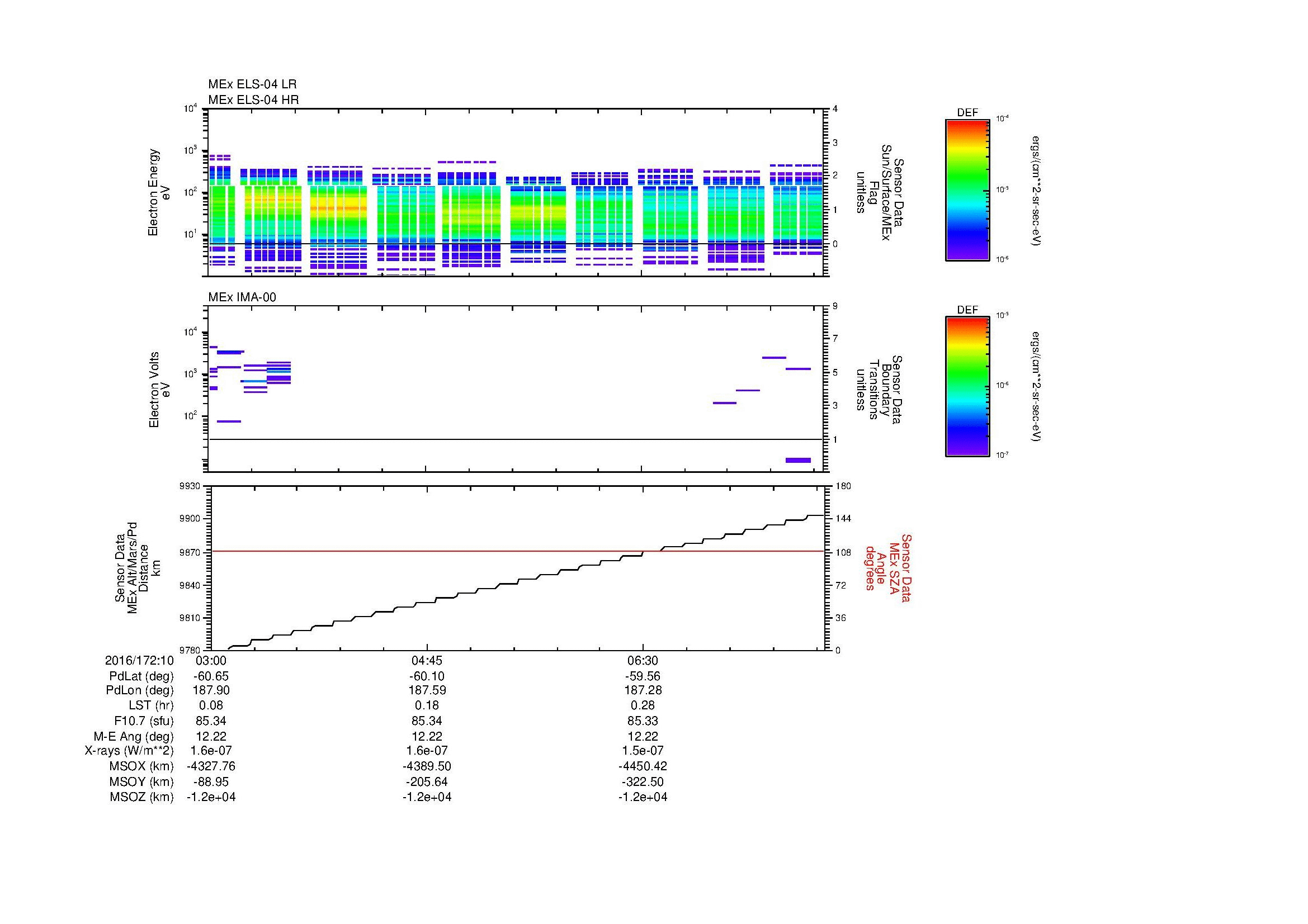Click the LST value '0.18'
Image resolution: width=1308 pixels, height=924 pixels.
coord(427,705)
